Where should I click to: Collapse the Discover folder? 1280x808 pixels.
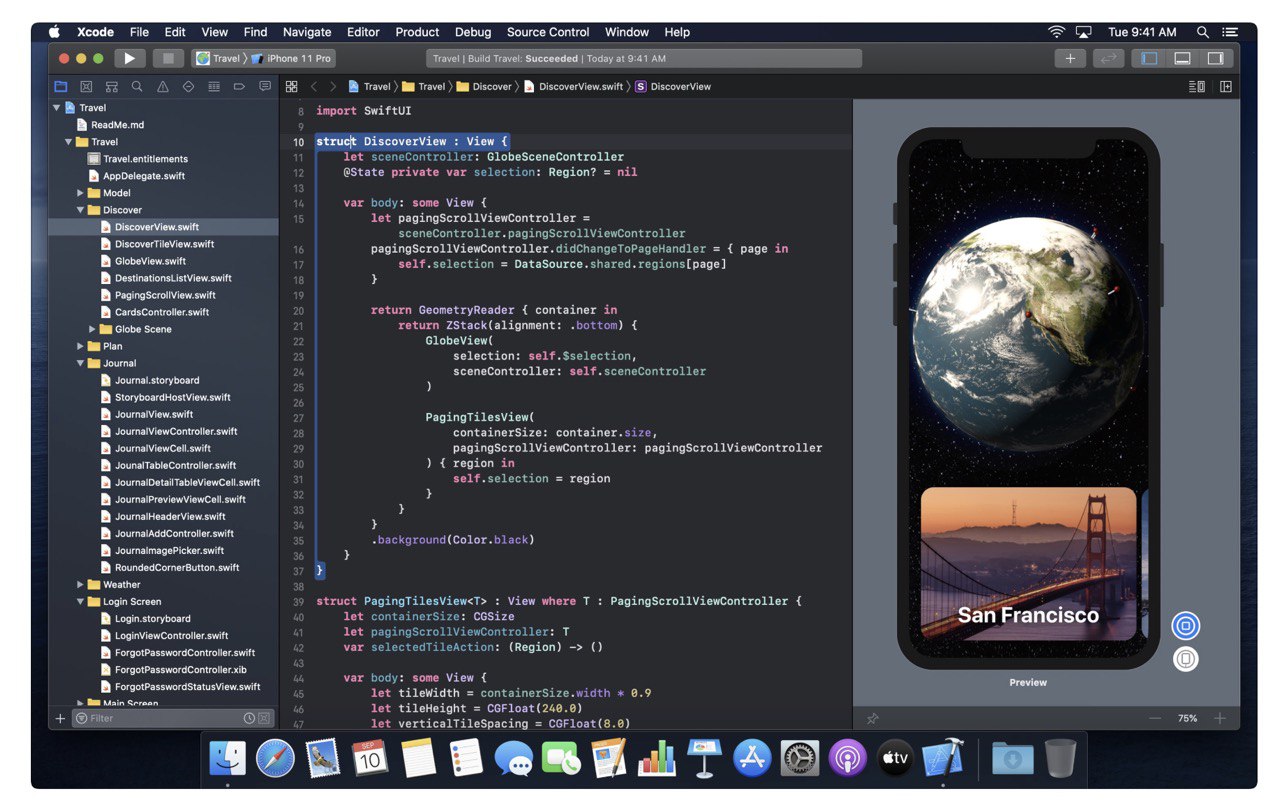(x=81, y=210)
